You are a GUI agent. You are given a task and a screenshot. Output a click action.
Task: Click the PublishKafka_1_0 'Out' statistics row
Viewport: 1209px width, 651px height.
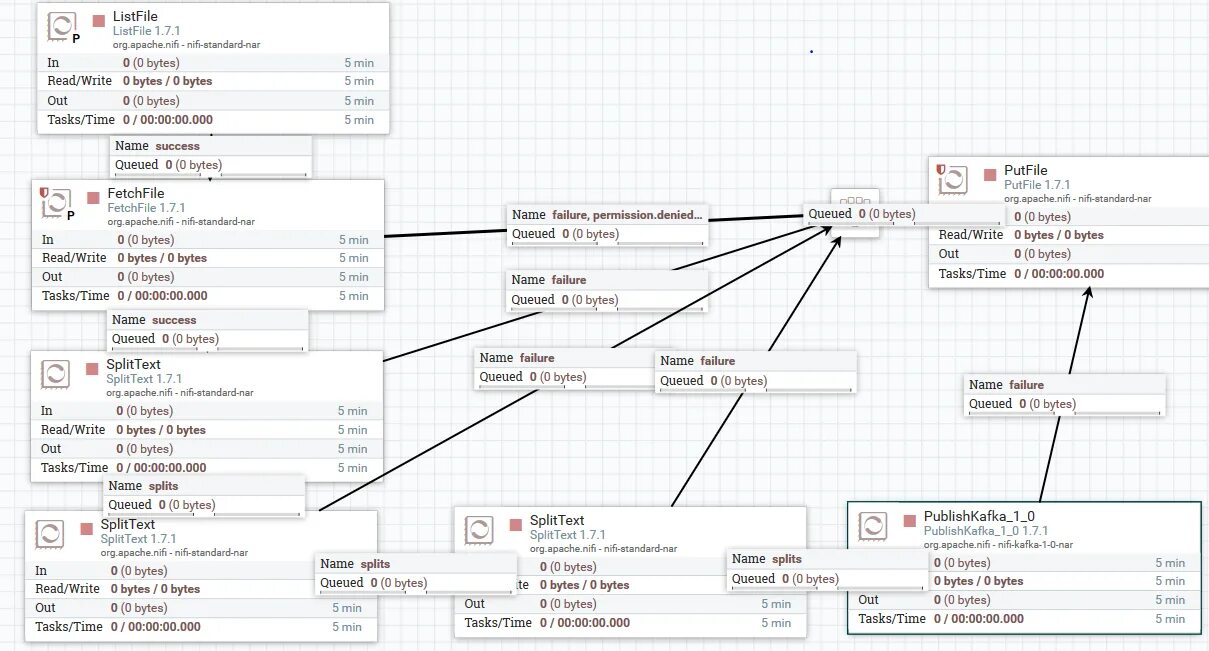click(x=1023, y=600)
